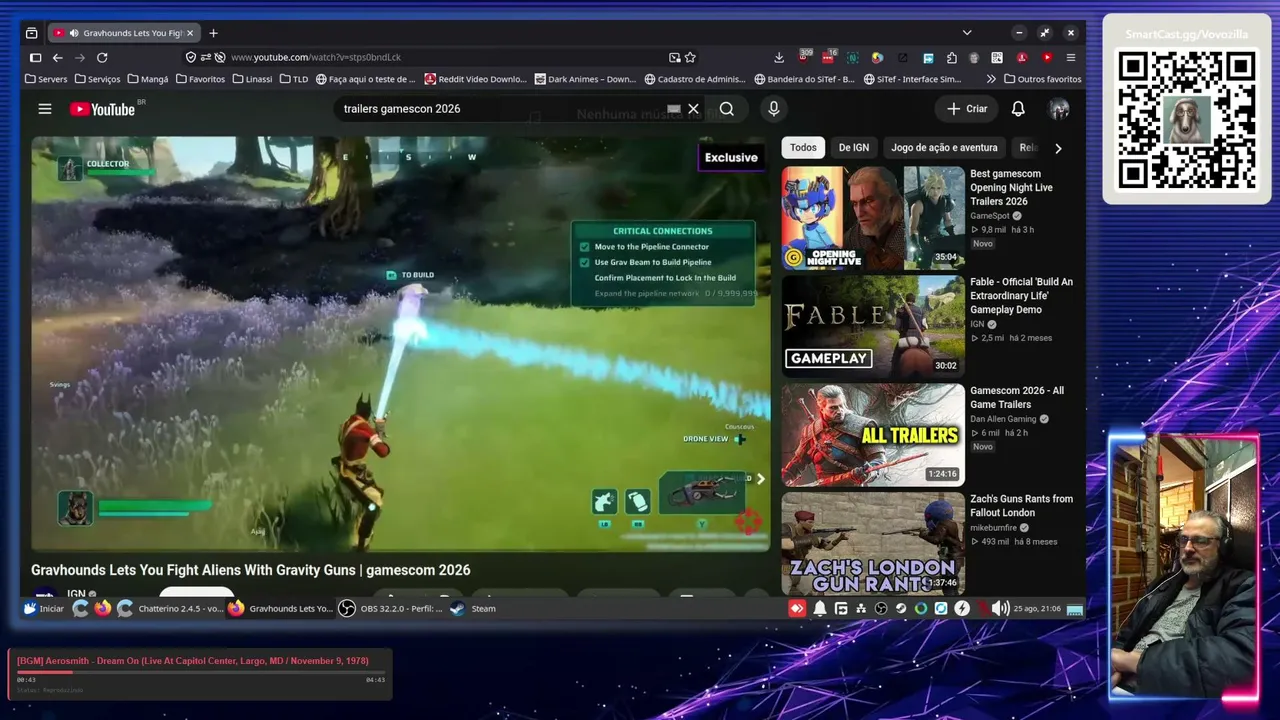Open the YouTube guide hamburger menu

point(45,109)
